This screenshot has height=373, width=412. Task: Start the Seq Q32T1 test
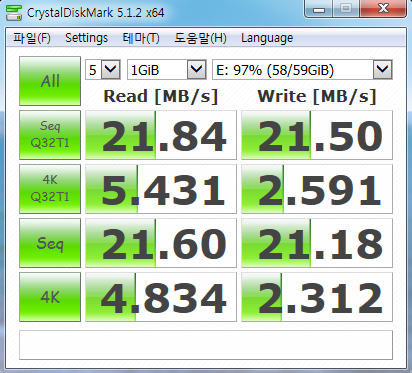point(50,135)
